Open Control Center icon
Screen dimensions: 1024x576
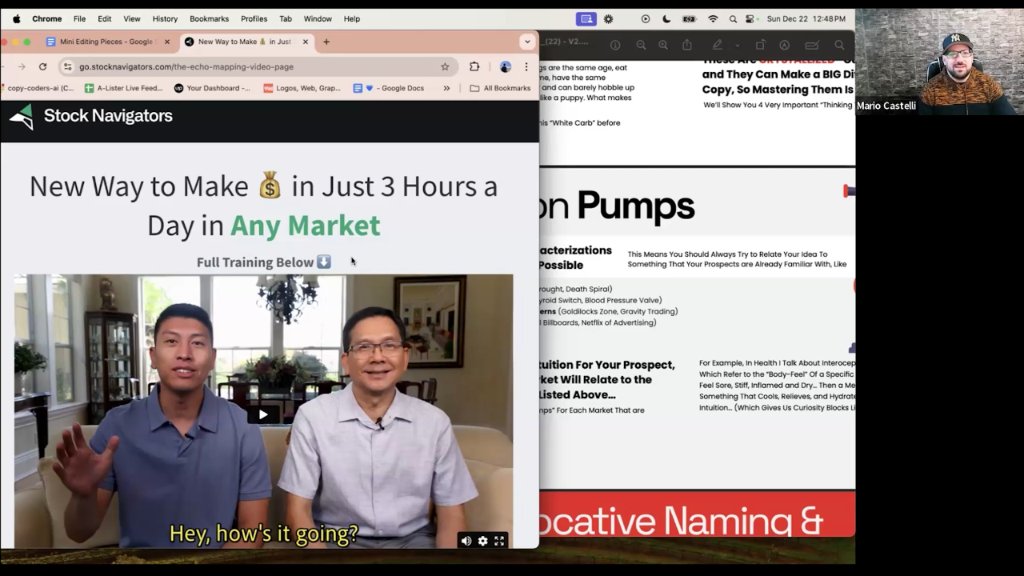(751, 19)
